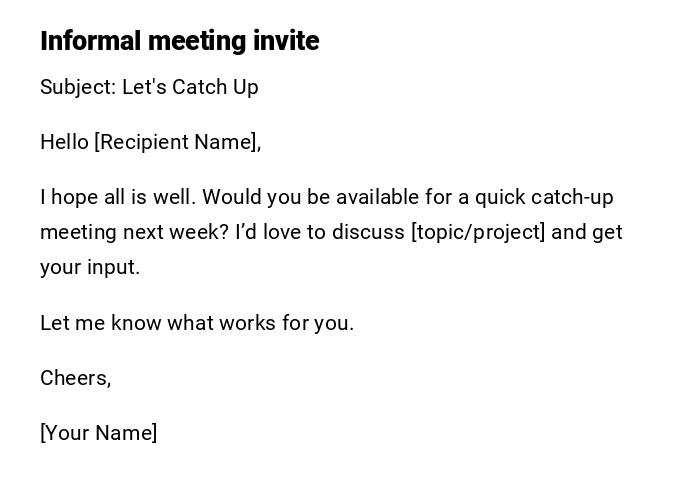Click the word "Hello" in the greeting

click(x=64, y=142)
